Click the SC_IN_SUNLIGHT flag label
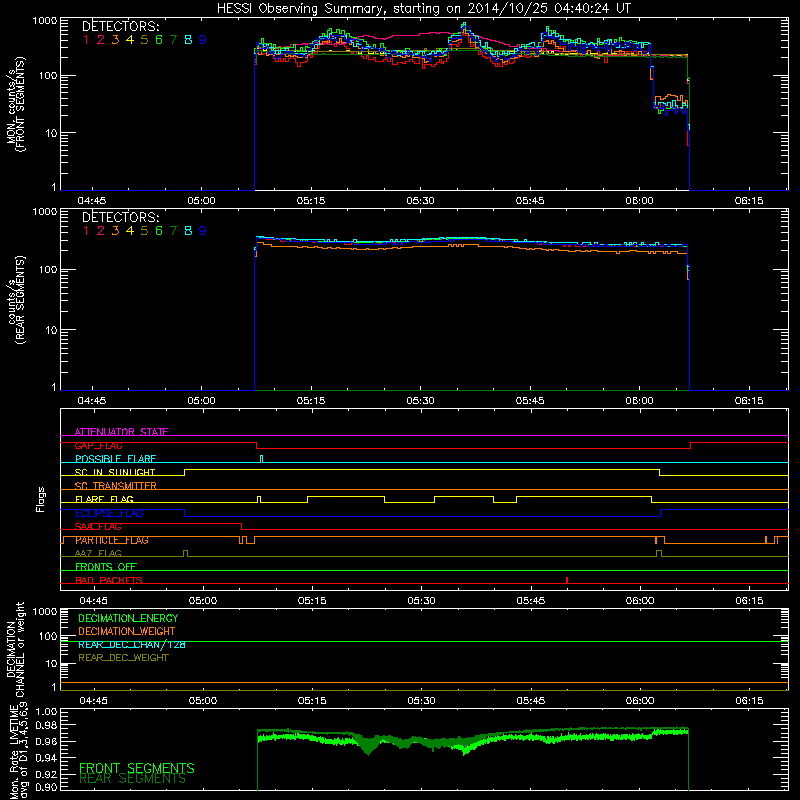Viewport: 800px width, 800px height. [x=115, y=472]
